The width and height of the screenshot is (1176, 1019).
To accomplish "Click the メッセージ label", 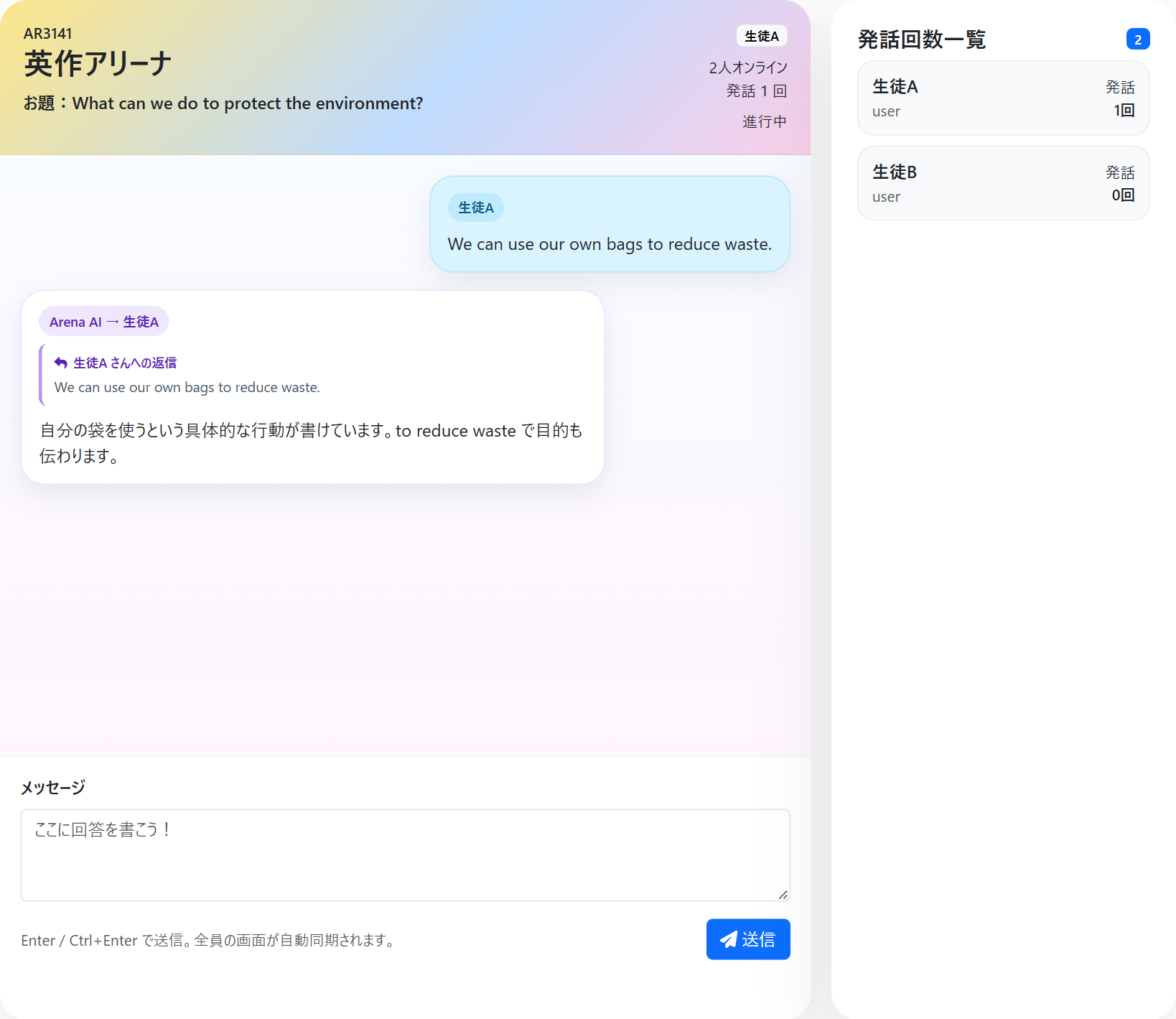I will click(x=53, y=788).
